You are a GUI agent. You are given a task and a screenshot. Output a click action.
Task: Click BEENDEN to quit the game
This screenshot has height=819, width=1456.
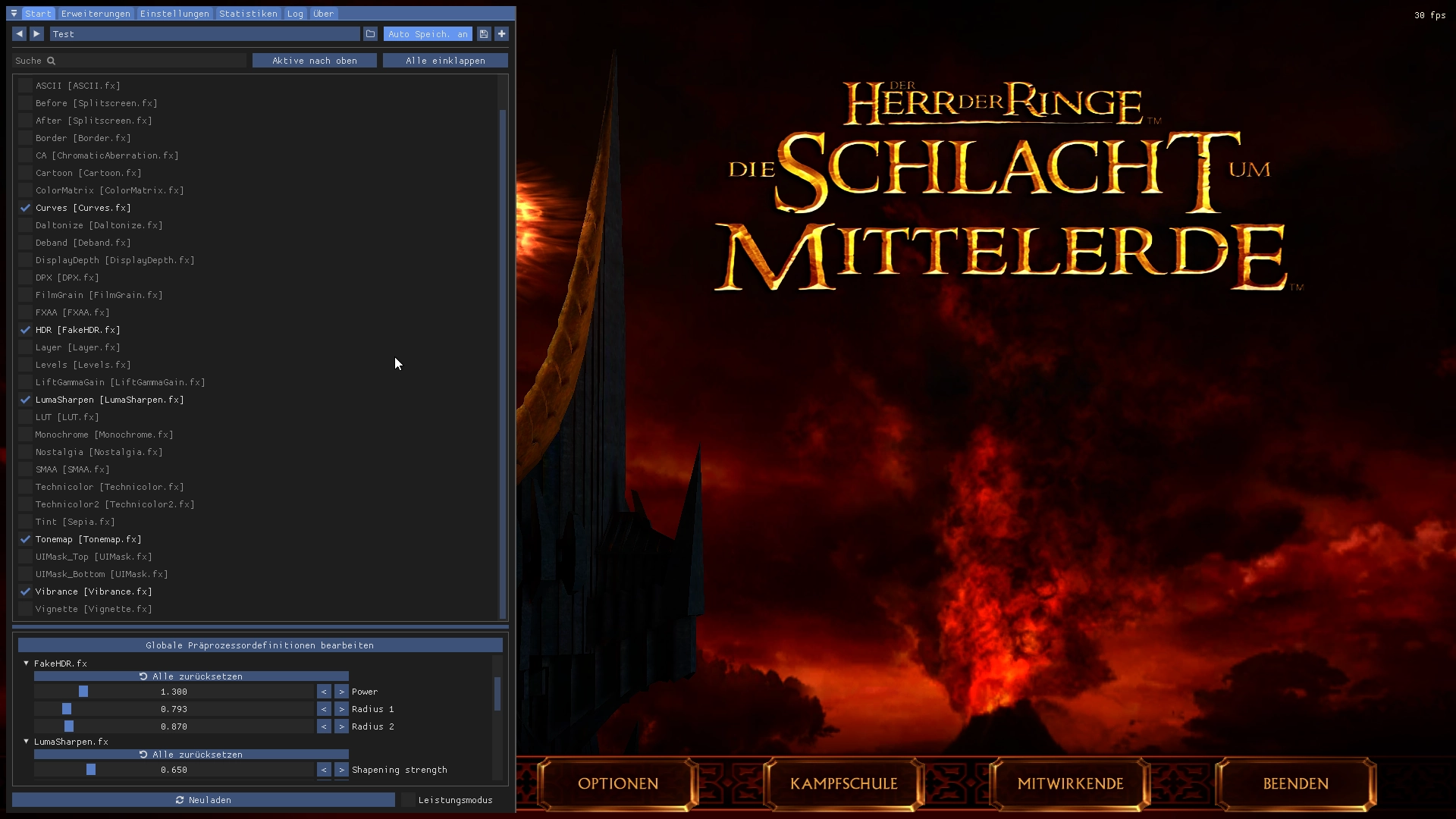[x=1296, y=784]
